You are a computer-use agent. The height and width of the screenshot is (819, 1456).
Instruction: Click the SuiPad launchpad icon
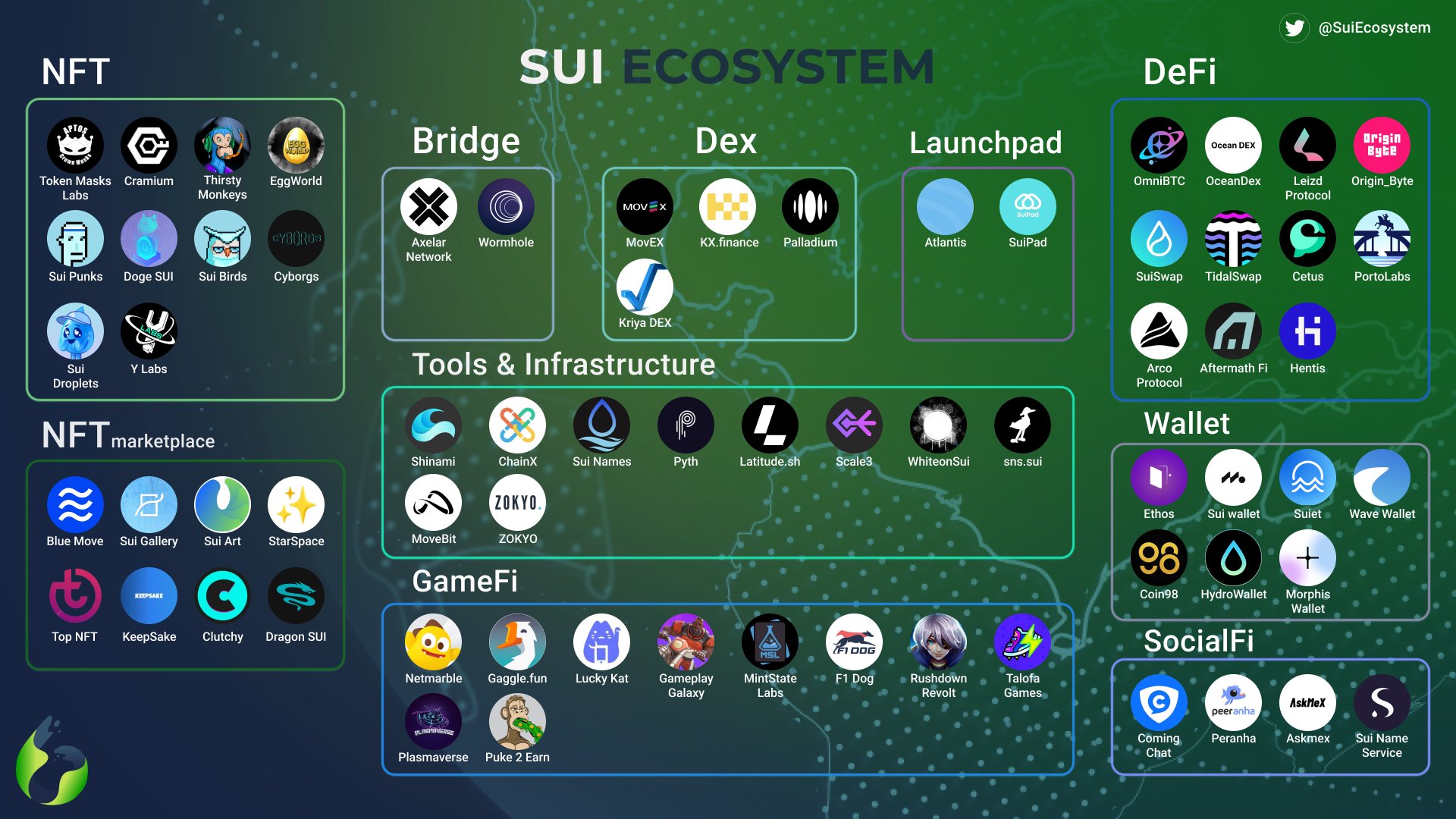click(1028, 207)
